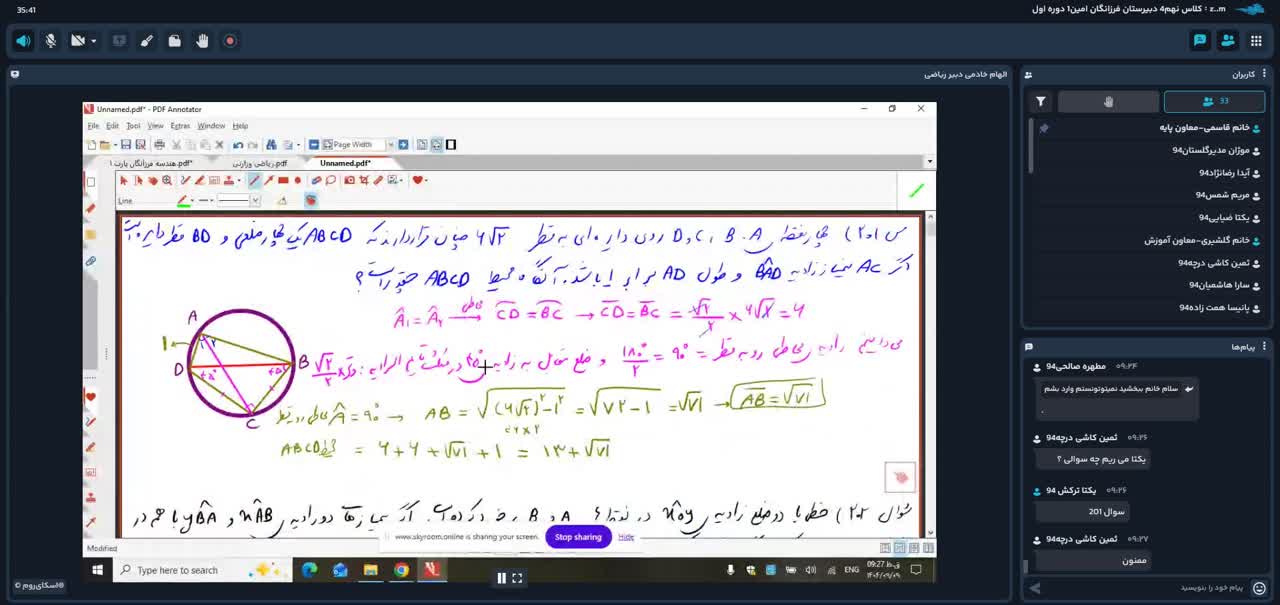Open the messages panel three-dot menu
The height and width of the screenshot is (605, 1280).
pos(1264,346)
